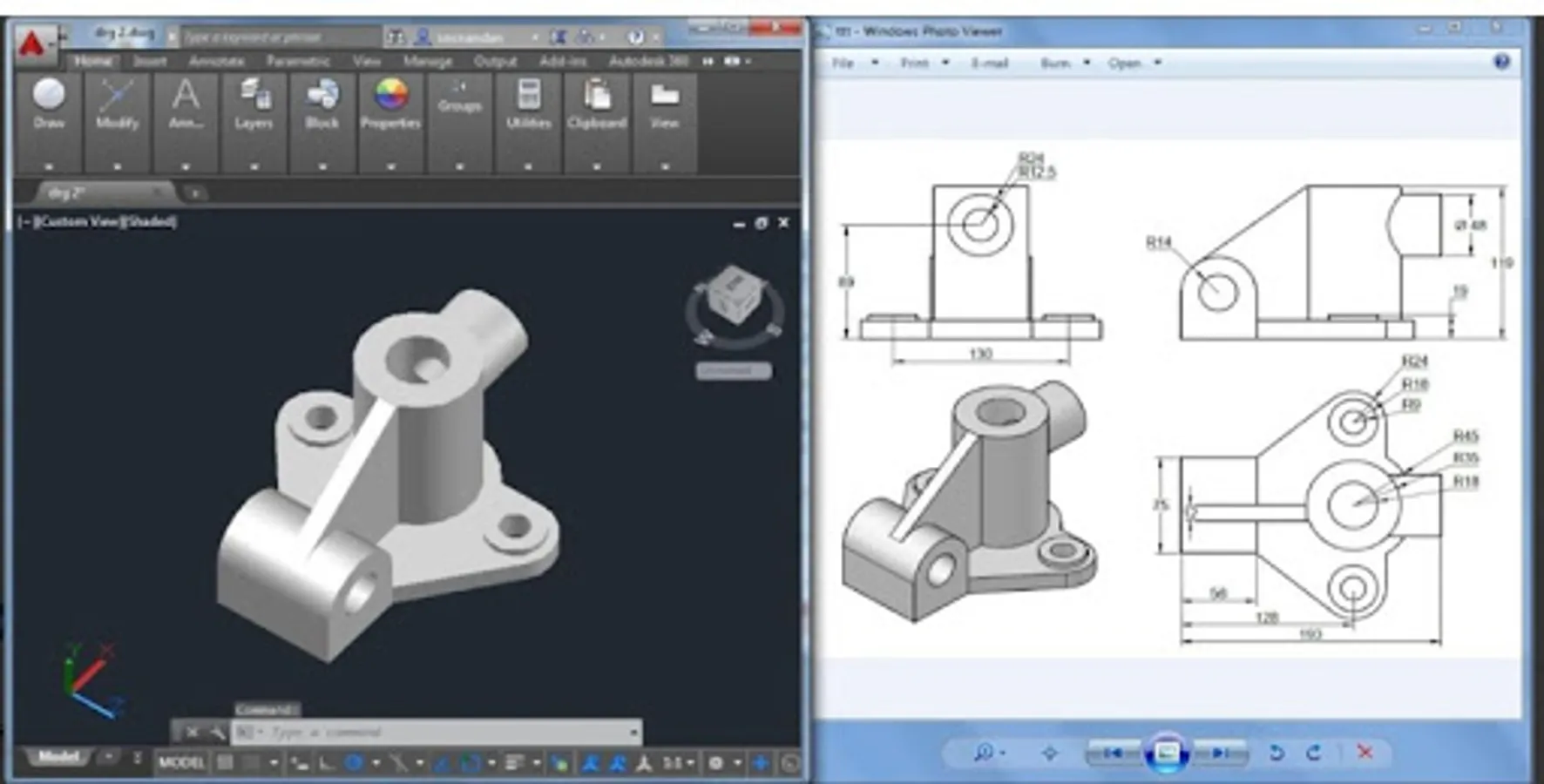Open the Autodesk 360 ribbon tab
This screenshot has width=1544, height=784.
648,61
